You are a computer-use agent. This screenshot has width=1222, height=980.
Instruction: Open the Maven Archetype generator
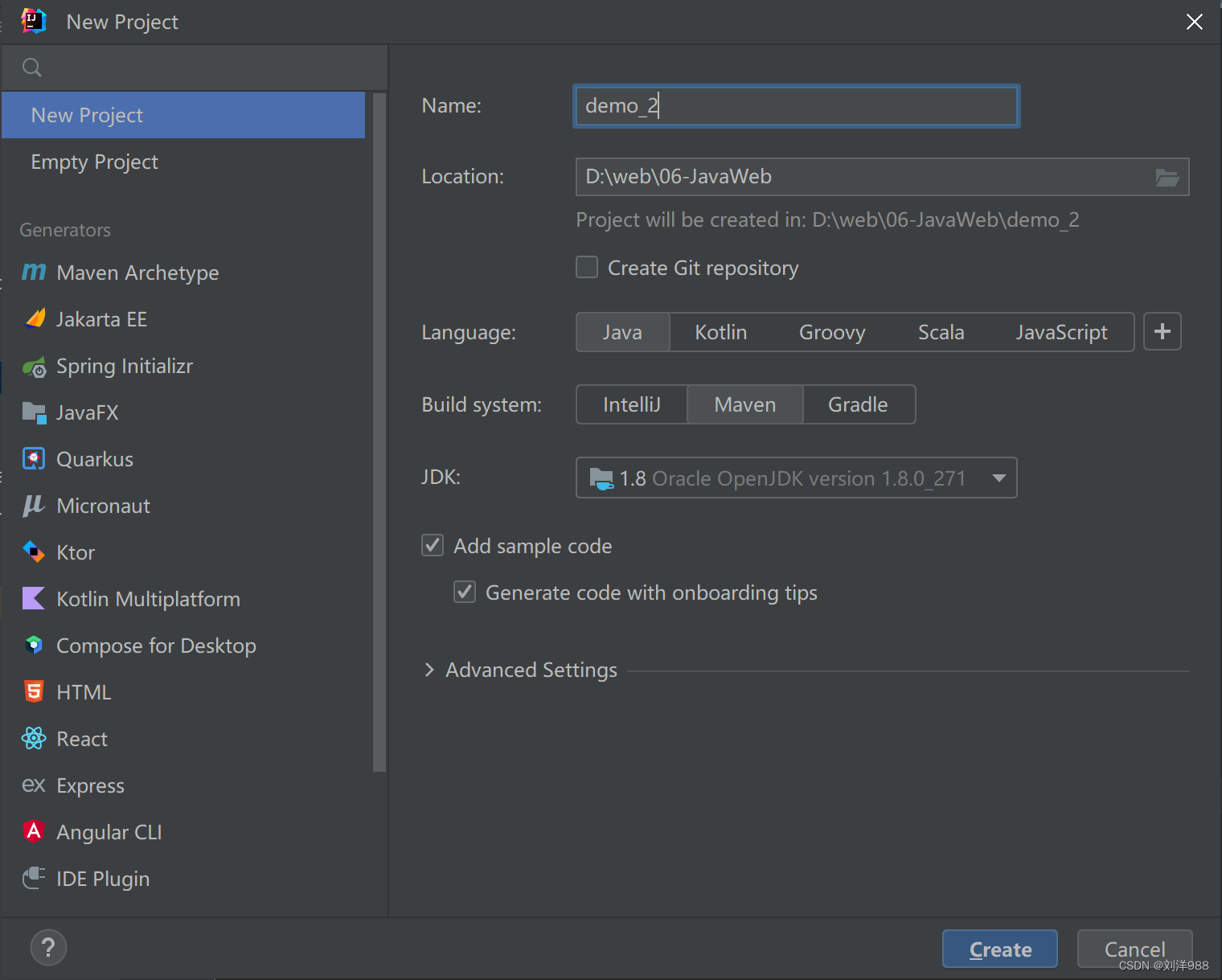pos(183,273)
